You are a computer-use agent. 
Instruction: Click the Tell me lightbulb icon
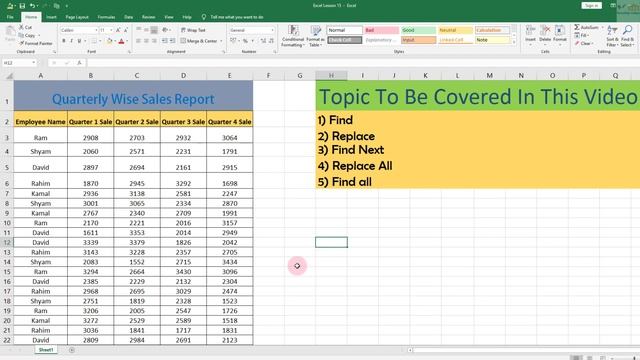[x=204, y=17]
